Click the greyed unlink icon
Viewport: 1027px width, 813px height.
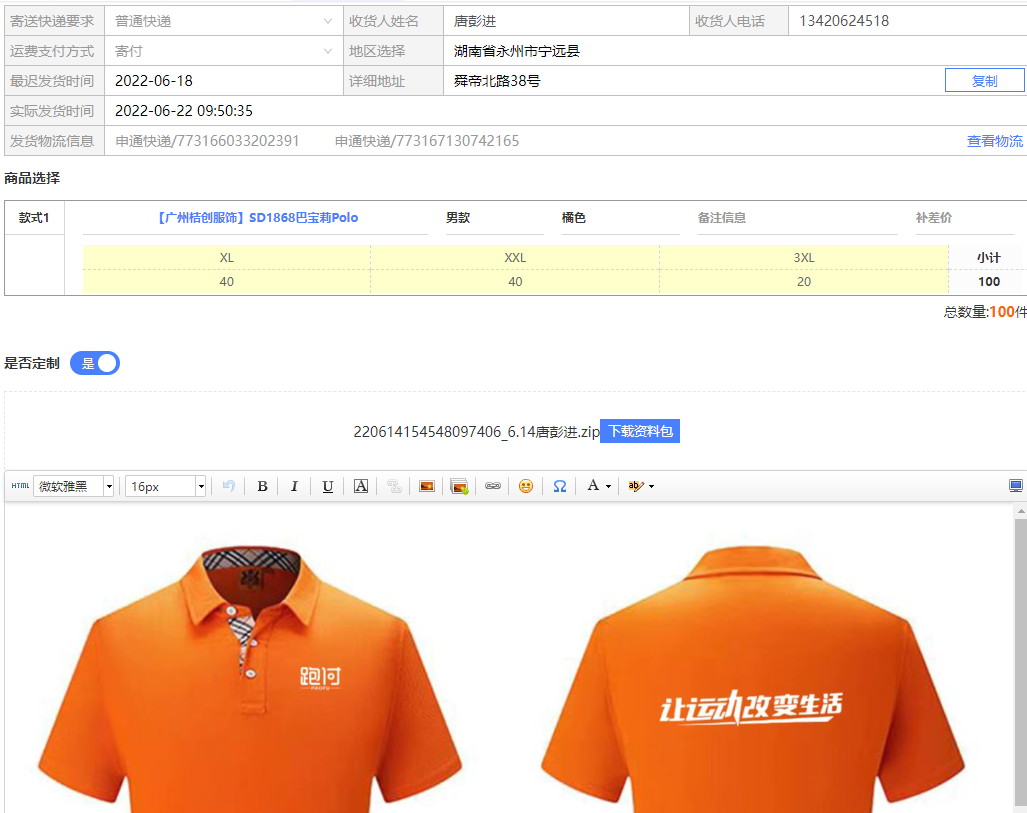(394, 486)
